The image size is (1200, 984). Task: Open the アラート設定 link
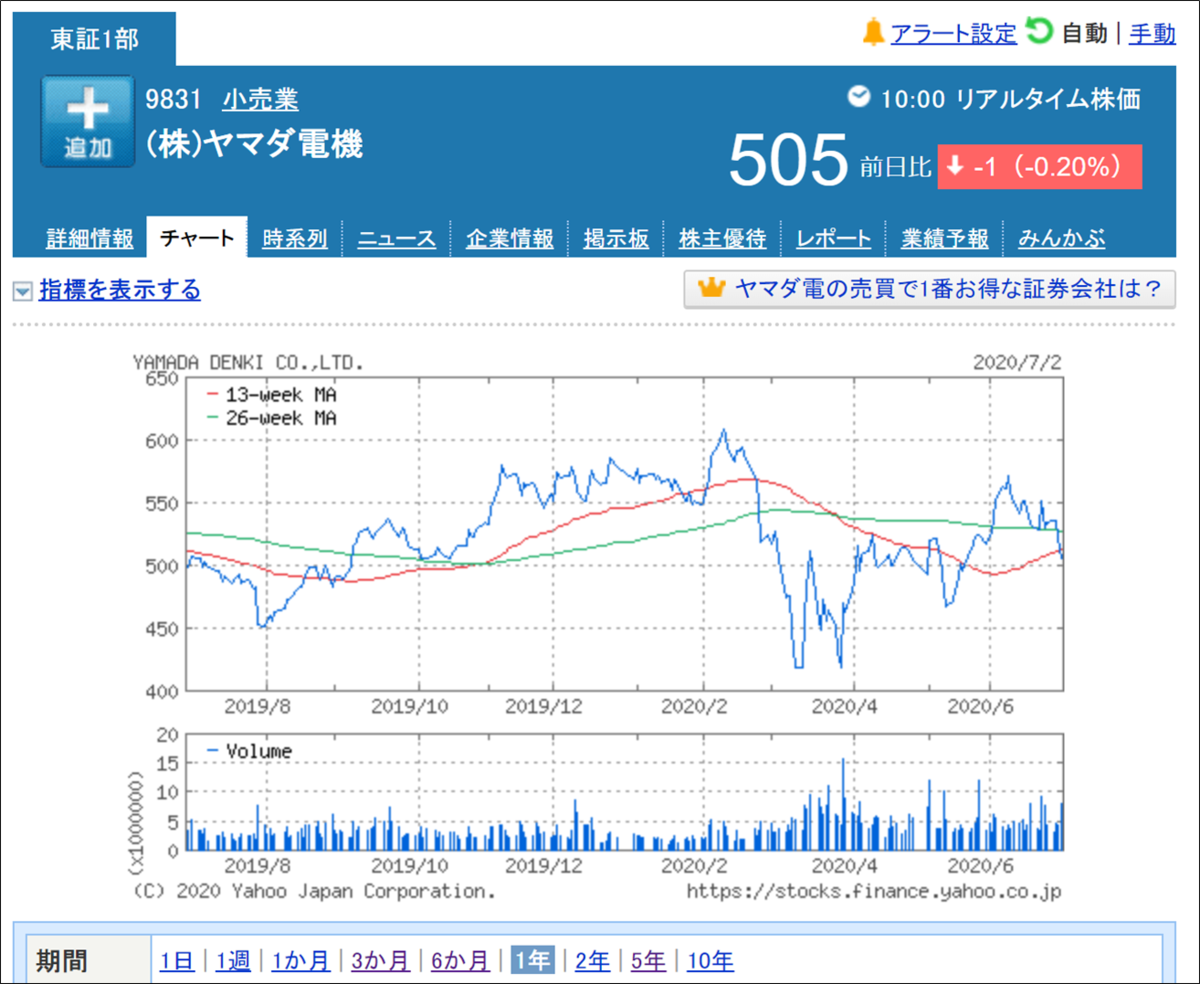(x=953, y=33)
